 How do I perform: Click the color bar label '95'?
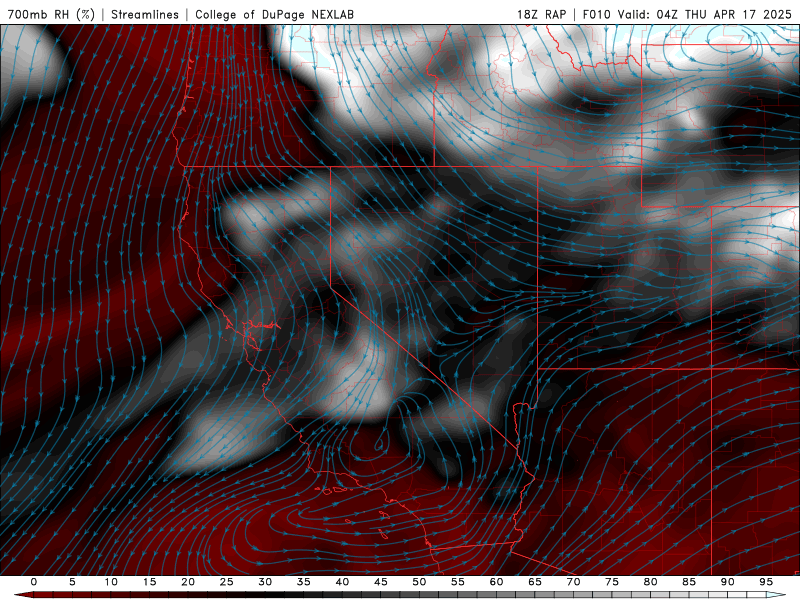[766, 582]
